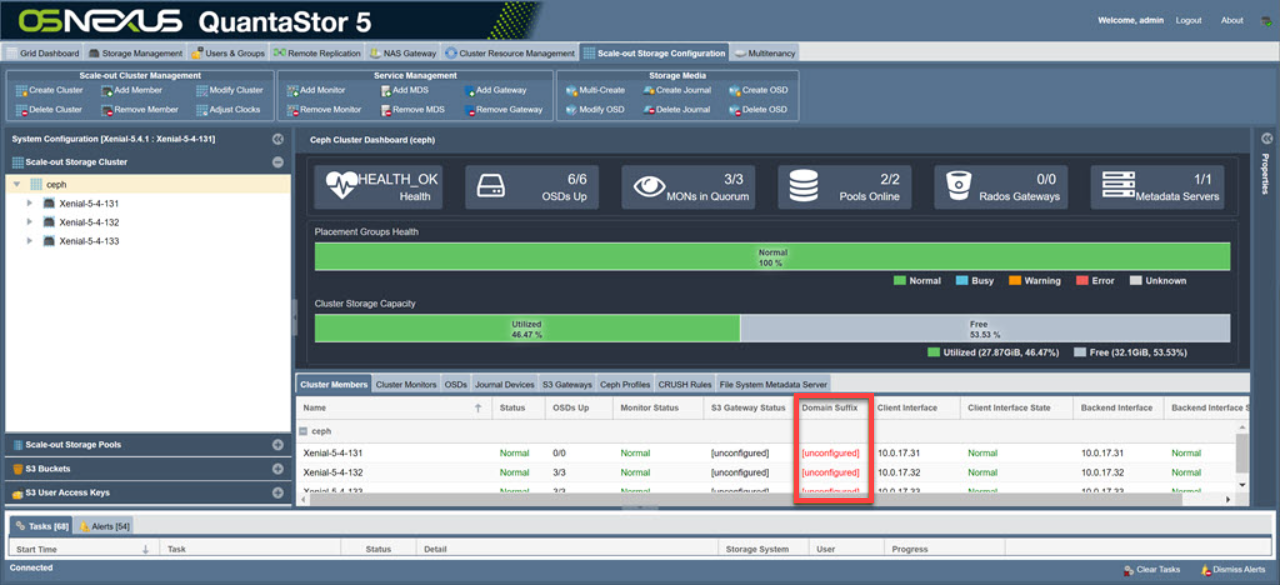
Task: Click the Normal 100% placement groups bar
Action: [772, 257]
